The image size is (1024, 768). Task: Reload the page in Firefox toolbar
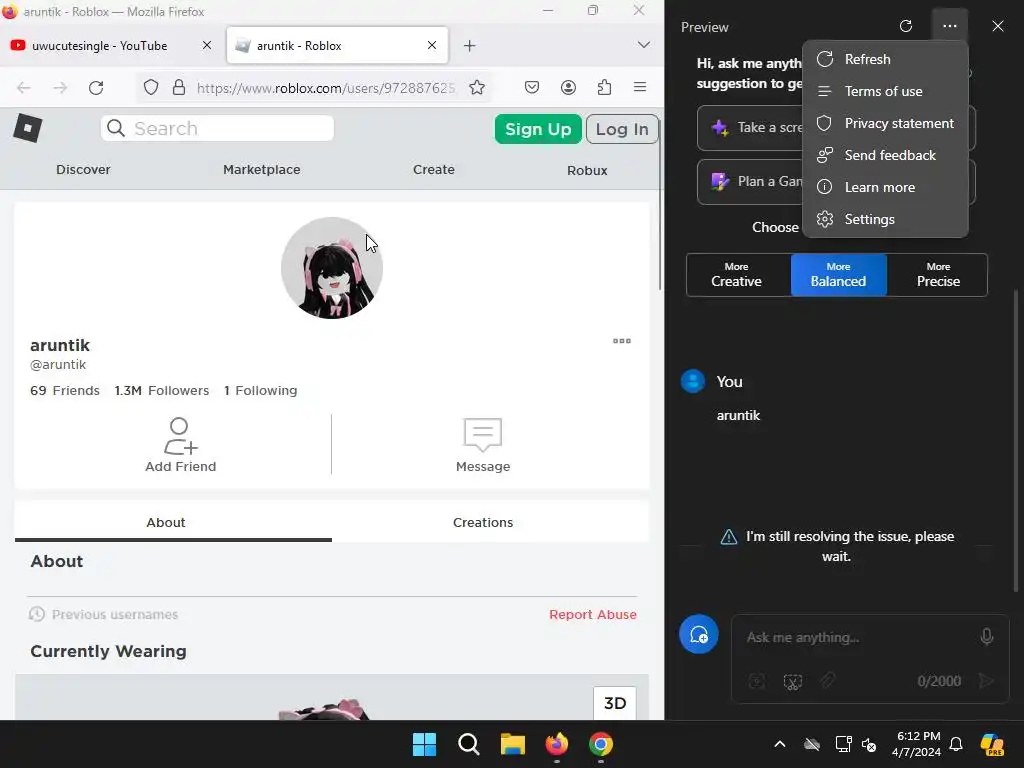click(96, 88)
